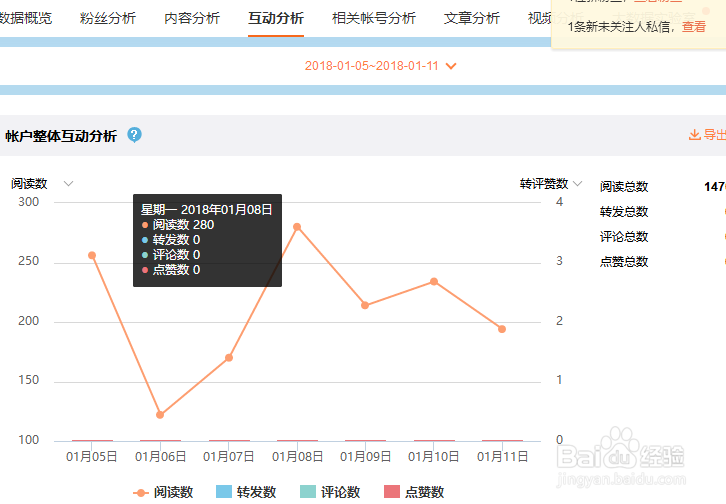Viewport: 726px width, 504px height.
Task: Click the 阅读总数 summary label
Action: pos(624,187)
